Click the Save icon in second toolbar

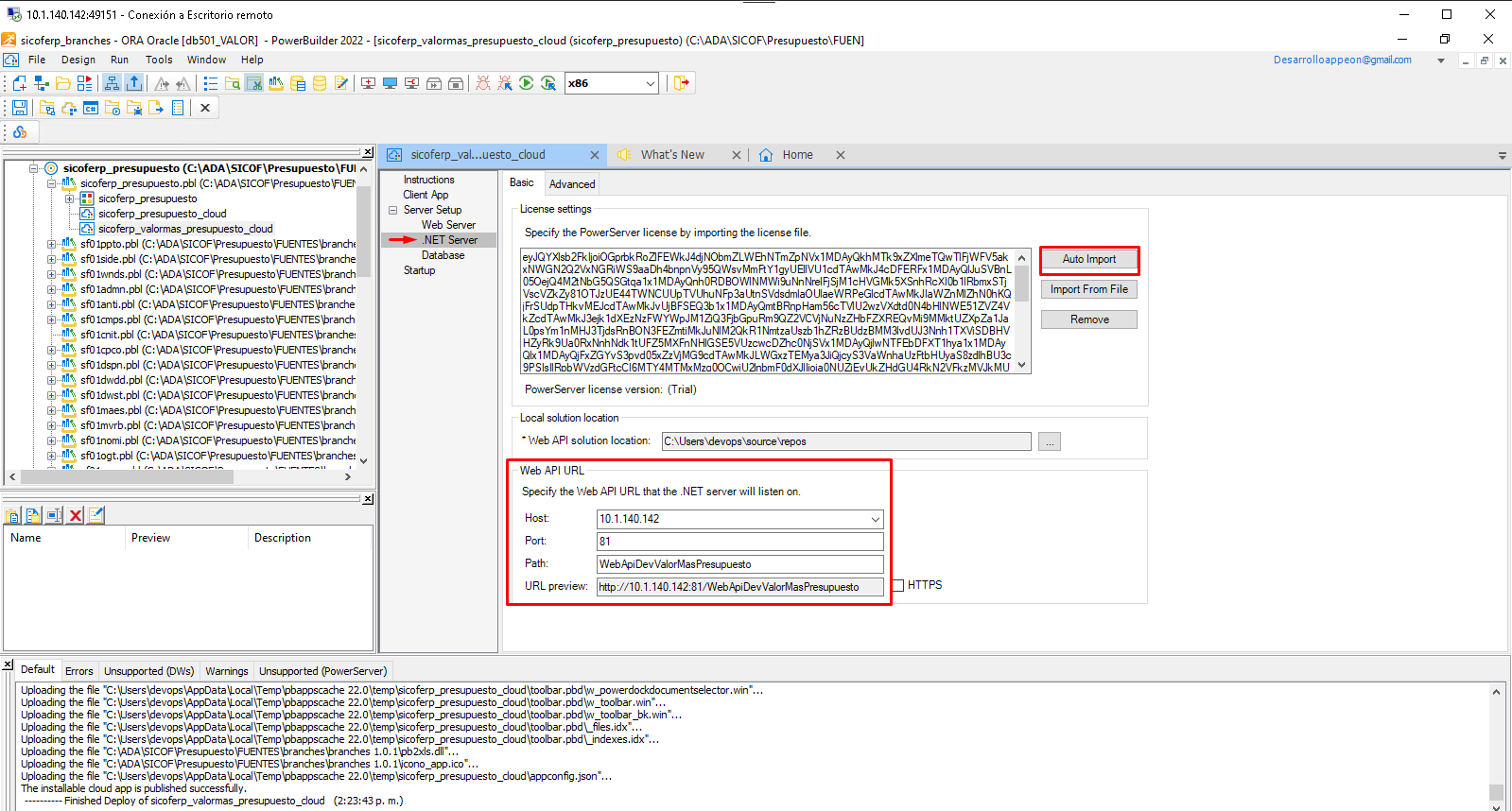click(19, 108)
